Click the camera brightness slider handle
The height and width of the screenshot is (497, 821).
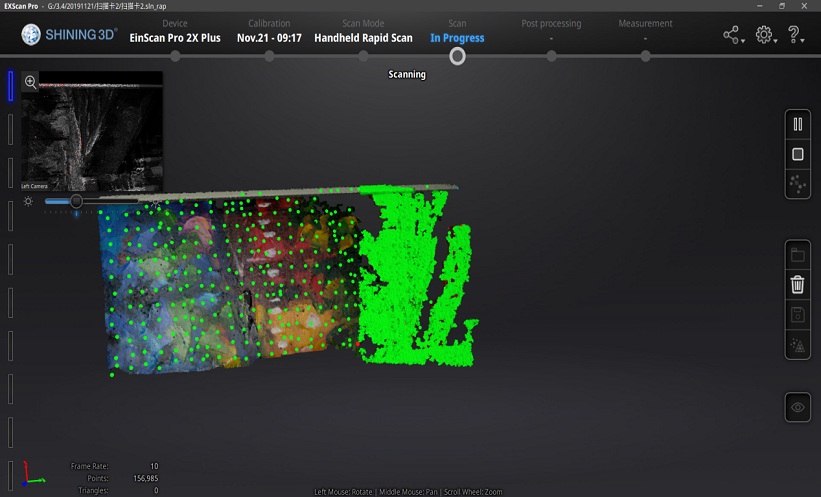(x=76, y=202)
